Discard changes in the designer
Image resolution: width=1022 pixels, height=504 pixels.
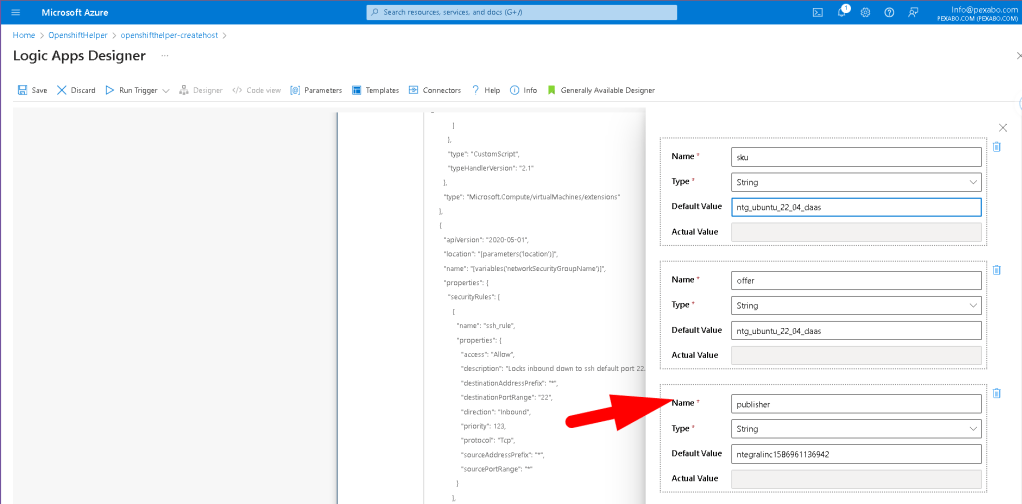(76, 90)
